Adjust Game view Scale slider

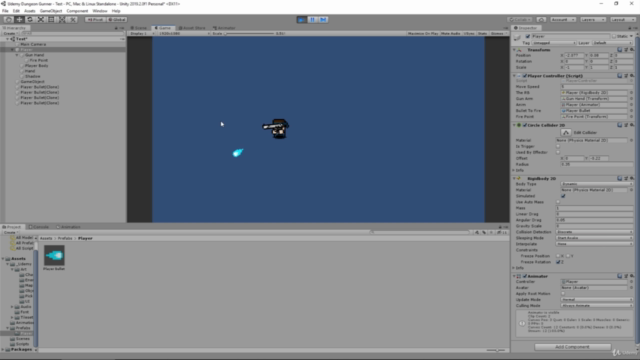[249, 33]
